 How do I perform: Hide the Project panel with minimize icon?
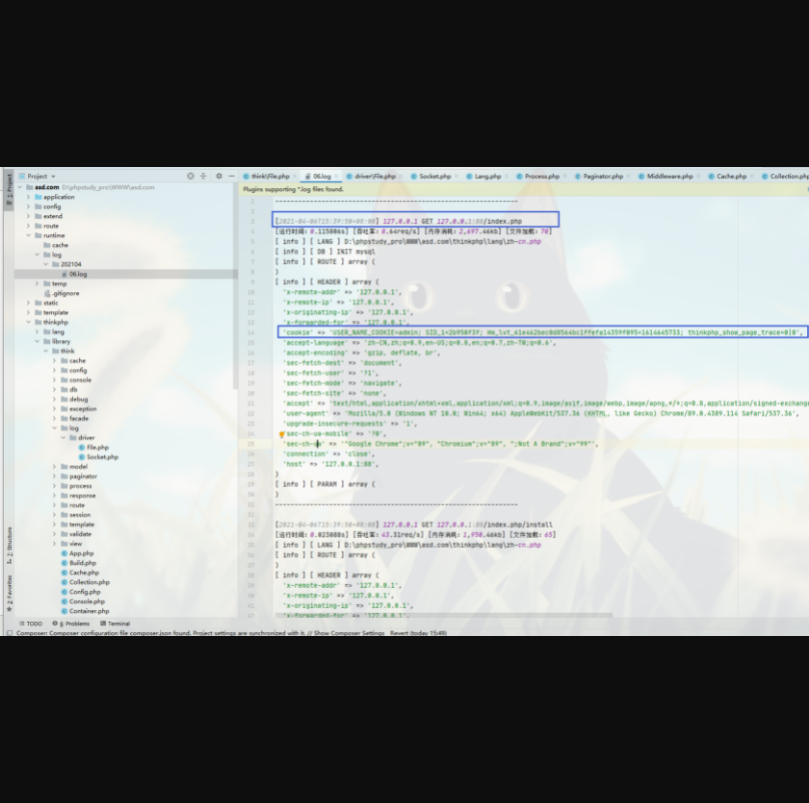231,176
